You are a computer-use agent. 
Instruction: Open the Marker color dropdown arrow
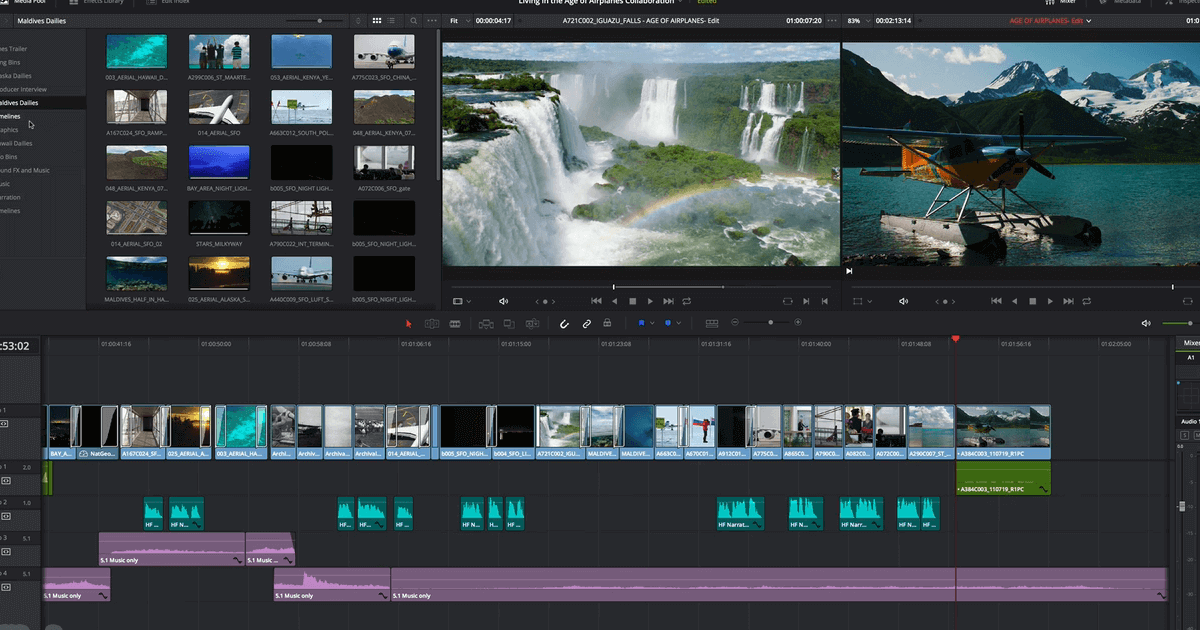(680, 323)
